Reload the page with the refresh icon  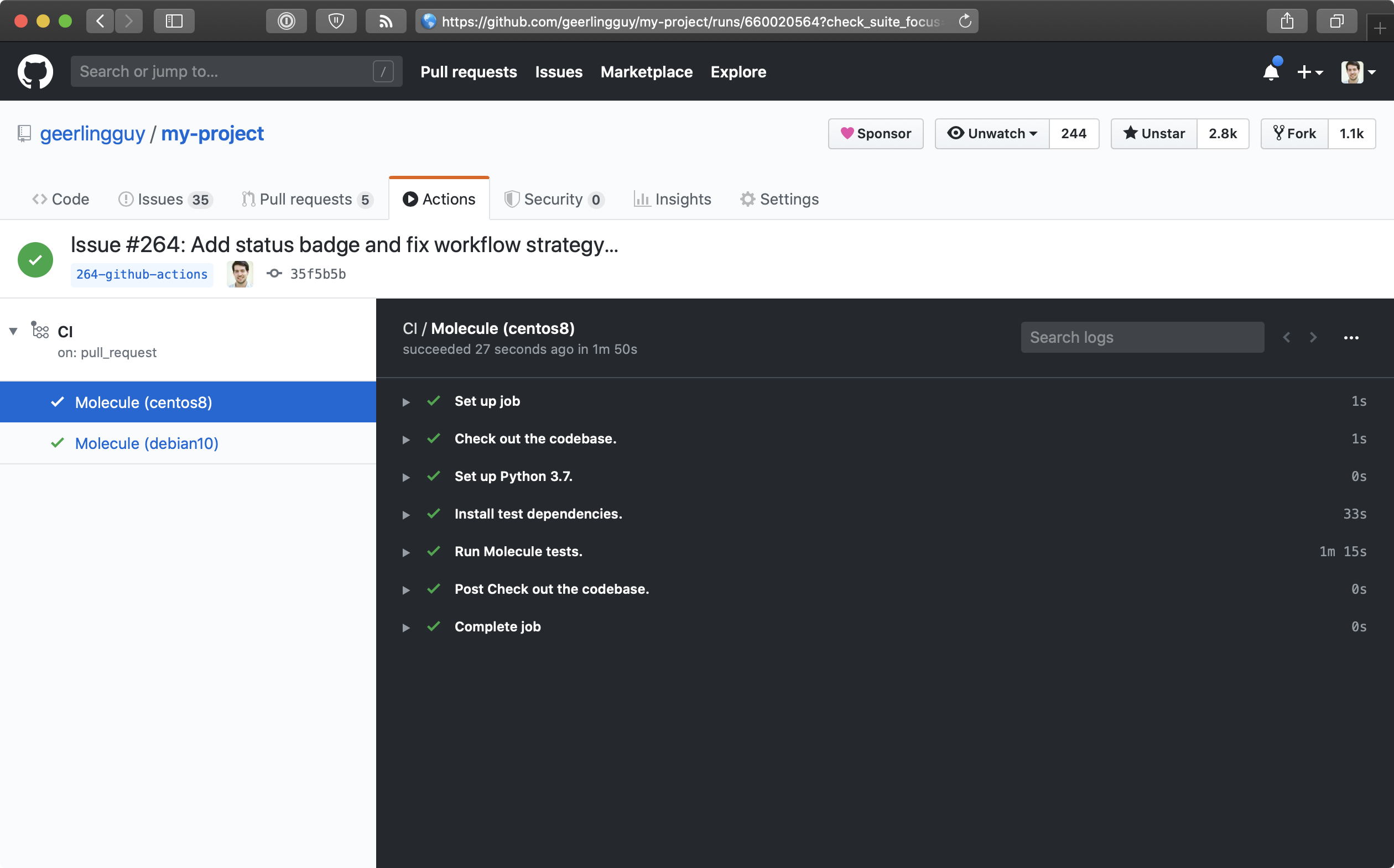point(965,21)
